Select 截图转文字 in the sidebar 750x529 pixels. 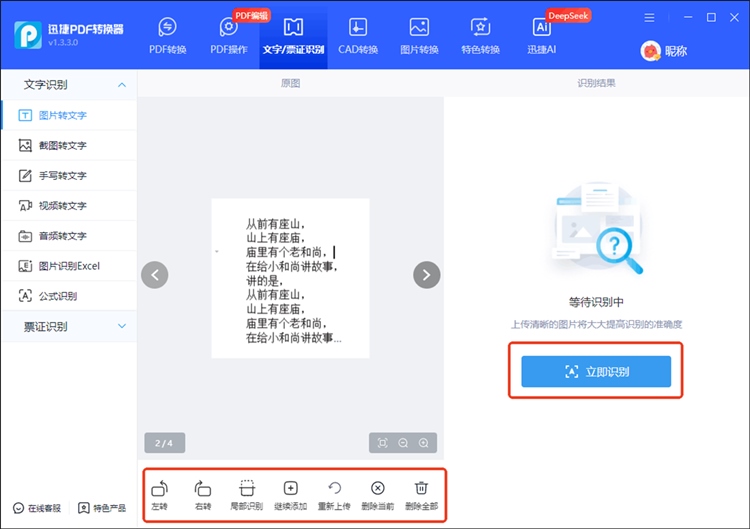70,145
